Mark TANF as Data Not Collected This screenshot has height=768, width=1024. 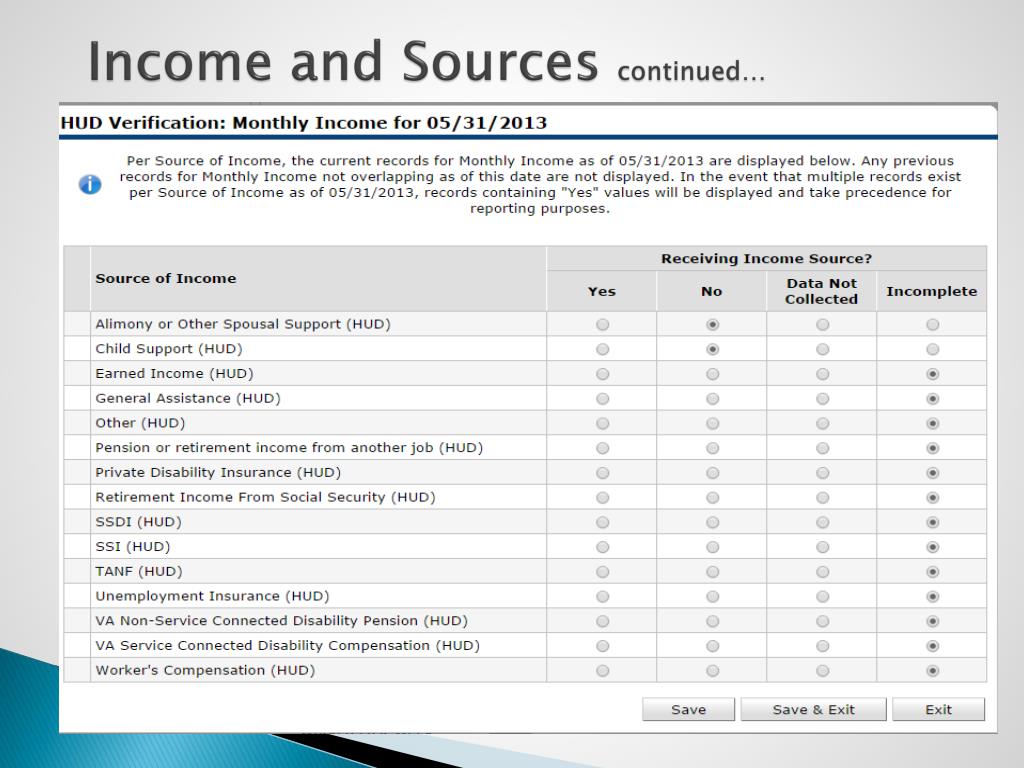pyautogui.click(x=822, y=572)
